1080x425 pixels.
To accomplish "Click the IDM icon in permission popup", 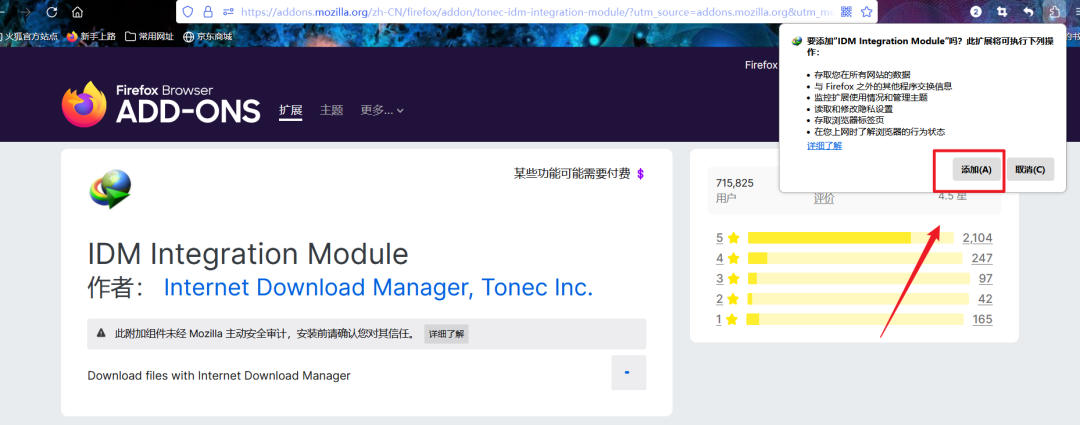I will (x=796, y=41).
